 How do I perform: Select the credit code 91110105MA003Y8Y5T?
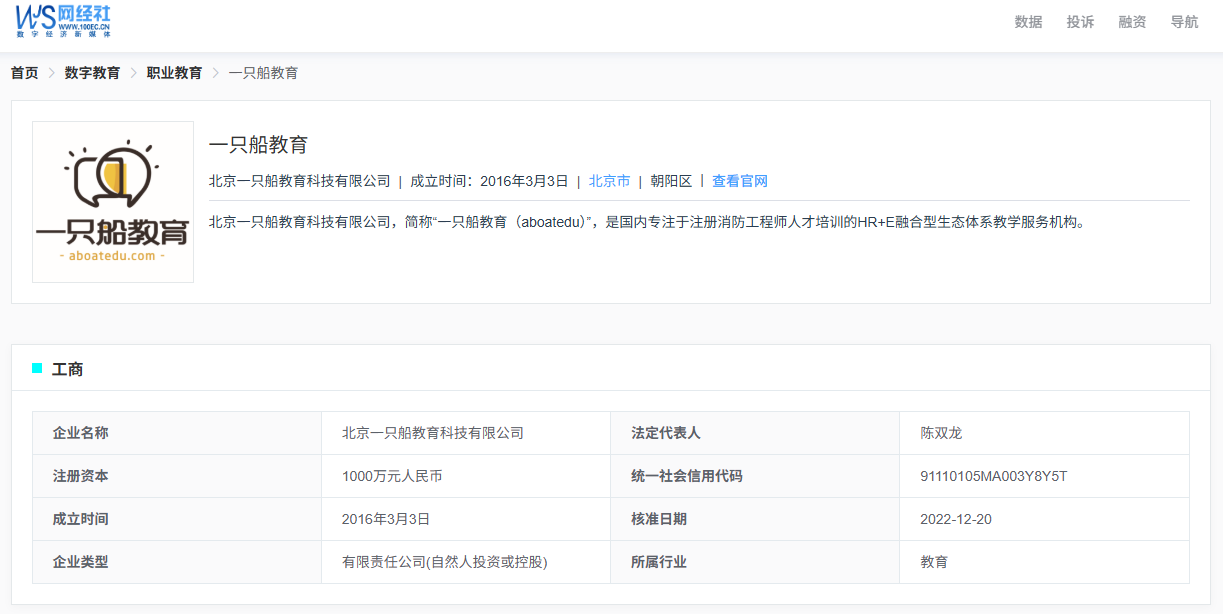tap(994, 476)
